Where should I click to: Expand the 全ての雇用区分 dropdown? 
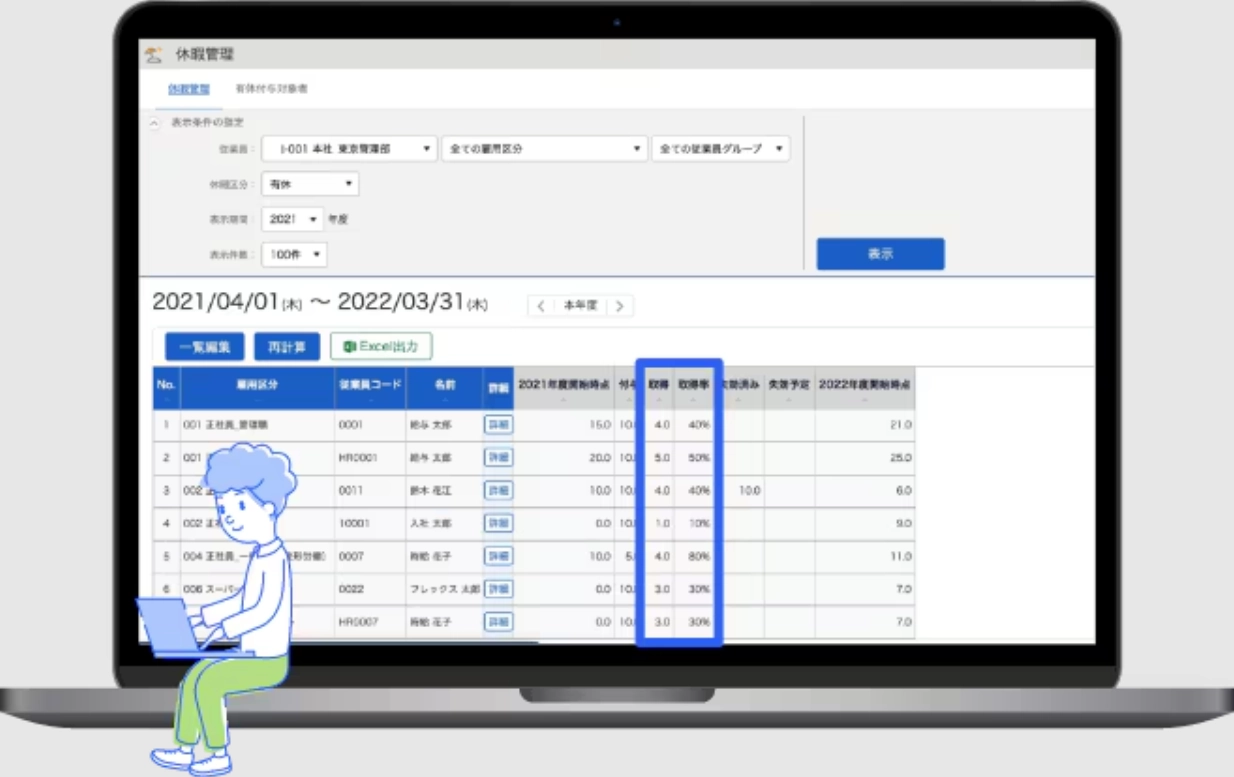pyautogui.click(x=545, y=149)
